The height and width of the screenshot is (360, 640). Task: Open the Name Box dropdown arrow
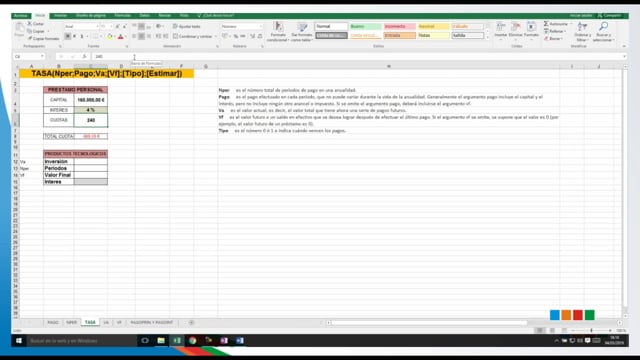42,56
